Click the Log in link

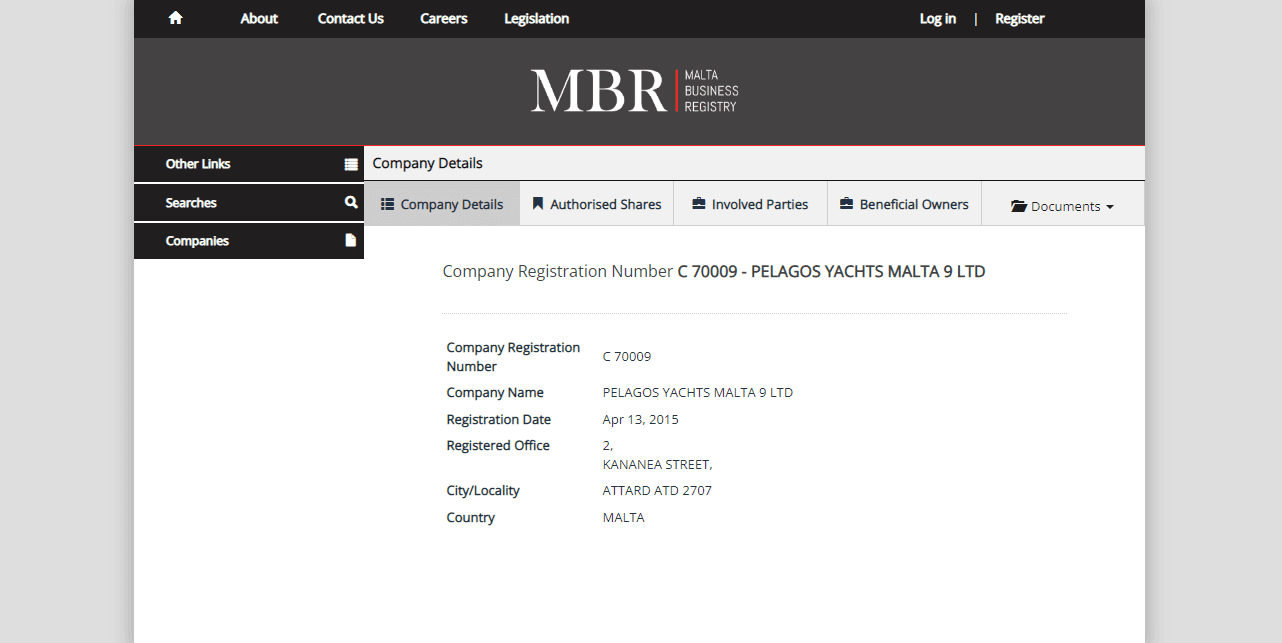937,18
